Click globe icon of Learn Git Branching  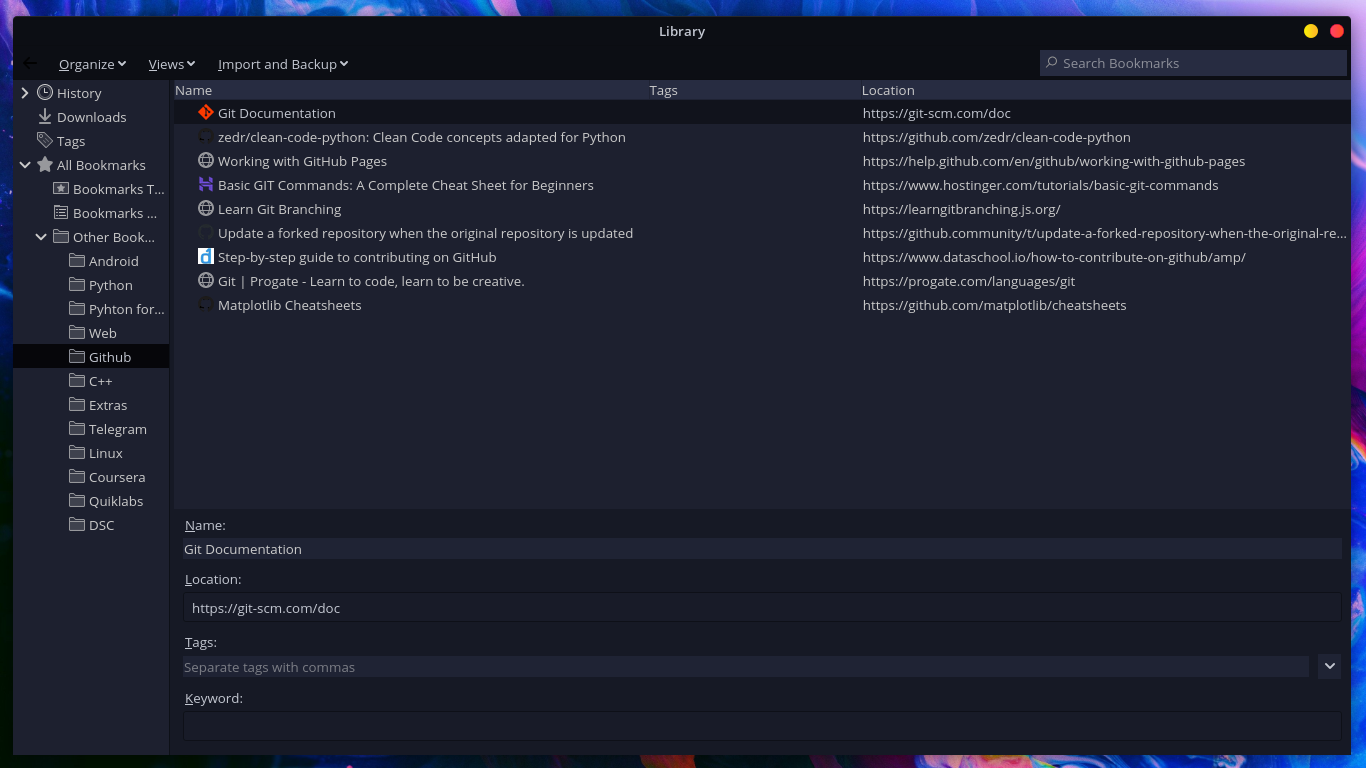point(206,209)
